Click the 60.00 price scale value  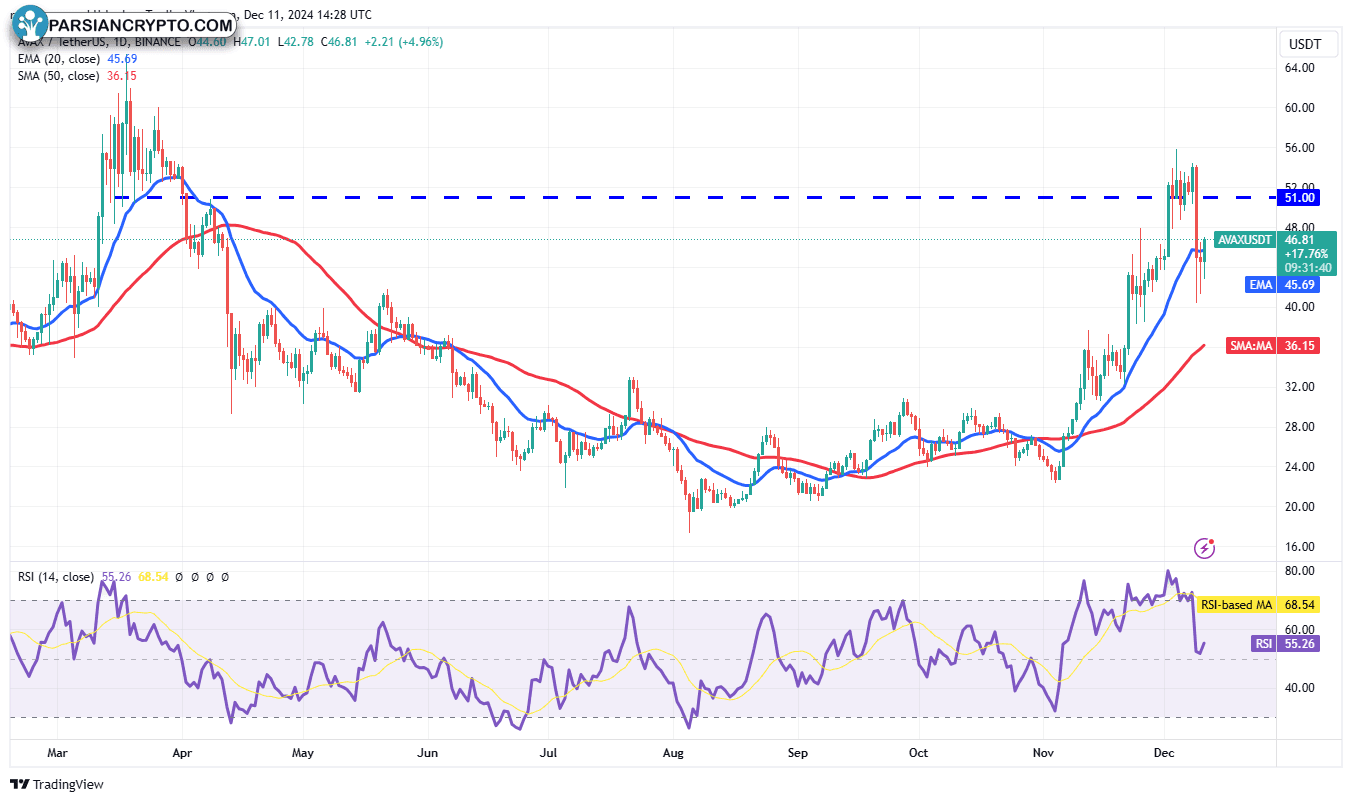1300,108
